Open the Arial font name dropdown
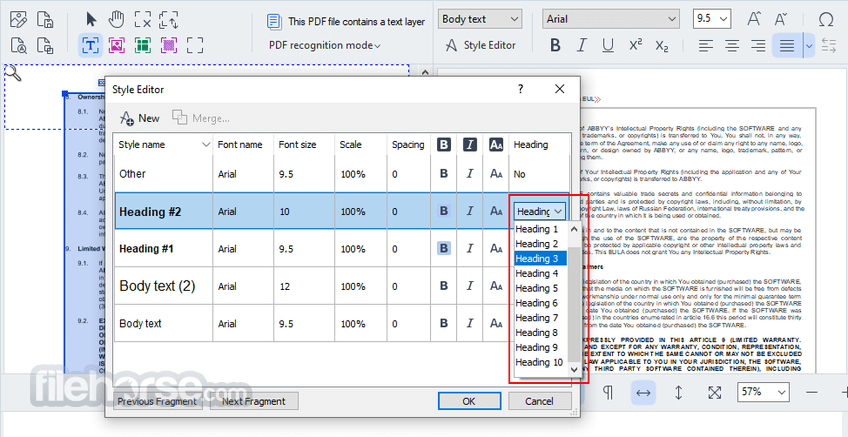Screen dimensions: 848x437 (611, 19)
